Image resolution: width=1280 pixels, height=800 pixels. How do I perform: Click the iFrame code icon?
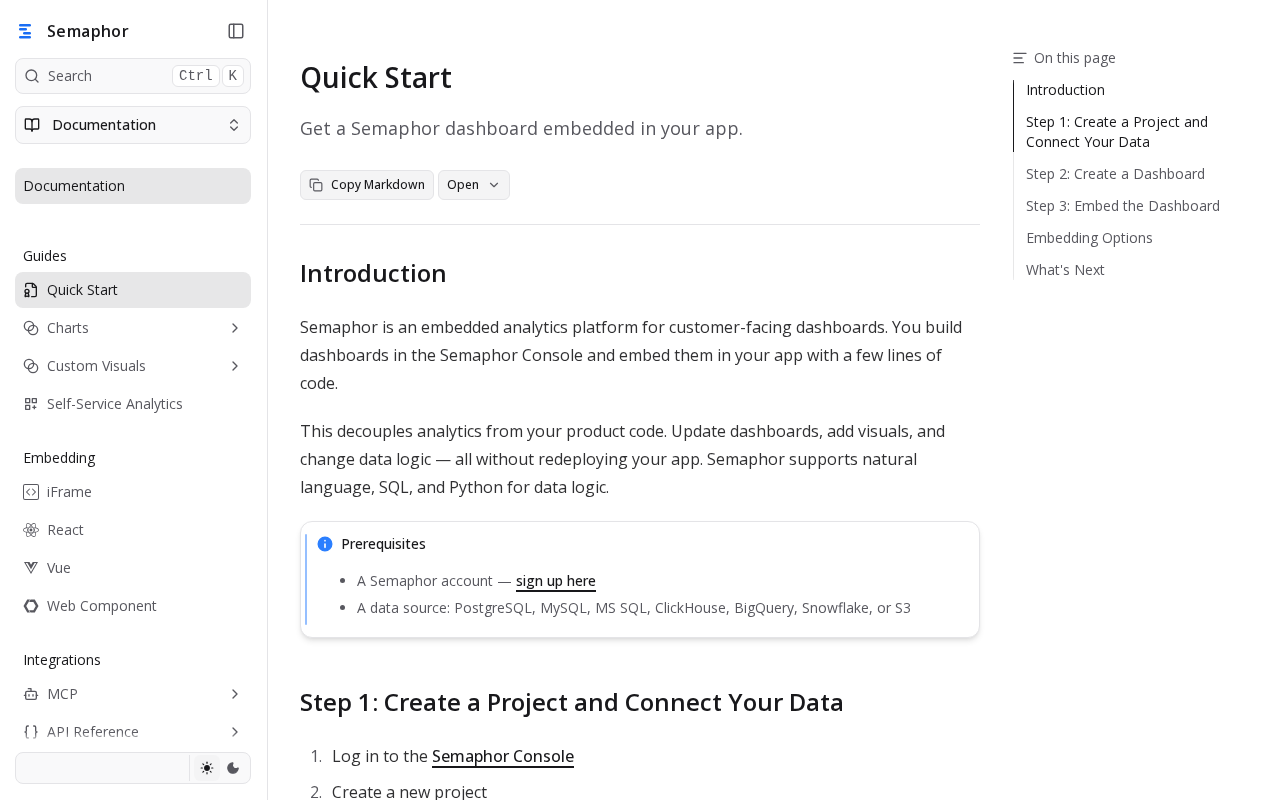pos(31,492)
